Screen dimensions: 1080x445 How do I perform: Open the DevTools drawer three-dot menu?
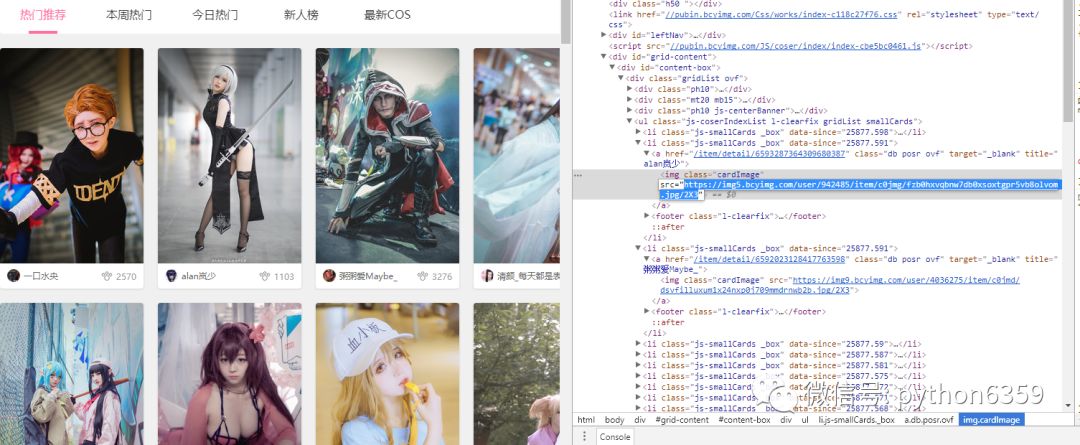click(585, 437)
